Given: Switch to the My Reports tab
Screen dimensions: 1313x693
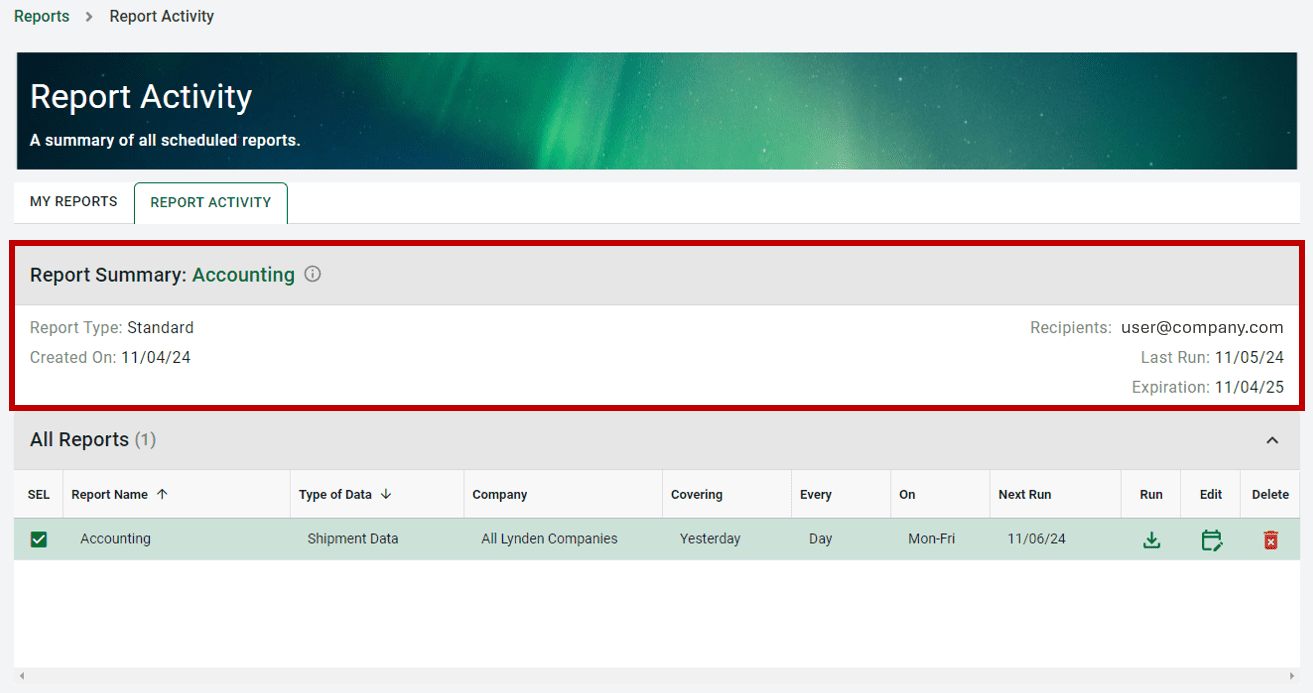Looking at the screenshot, I should (x=74, y=202).
